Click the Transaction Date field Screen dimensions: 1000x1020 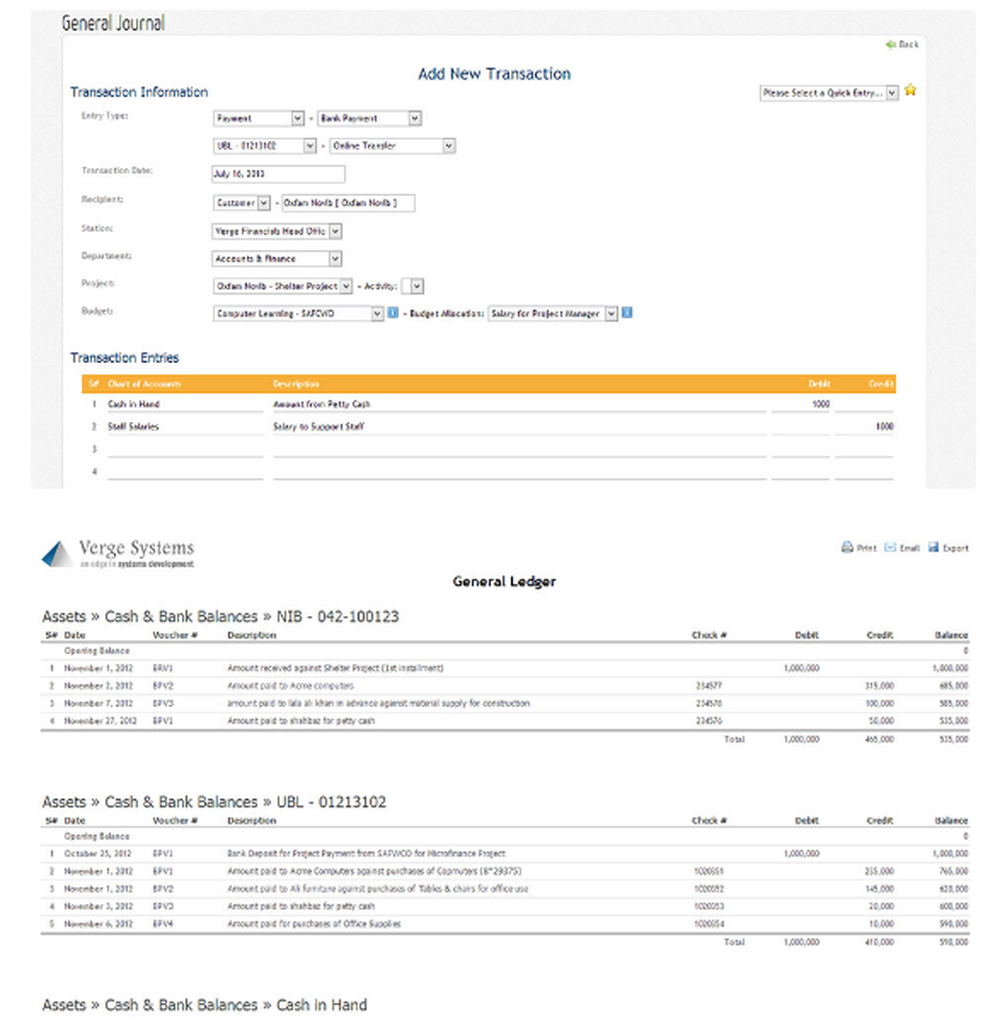click(x=278, y=174)
